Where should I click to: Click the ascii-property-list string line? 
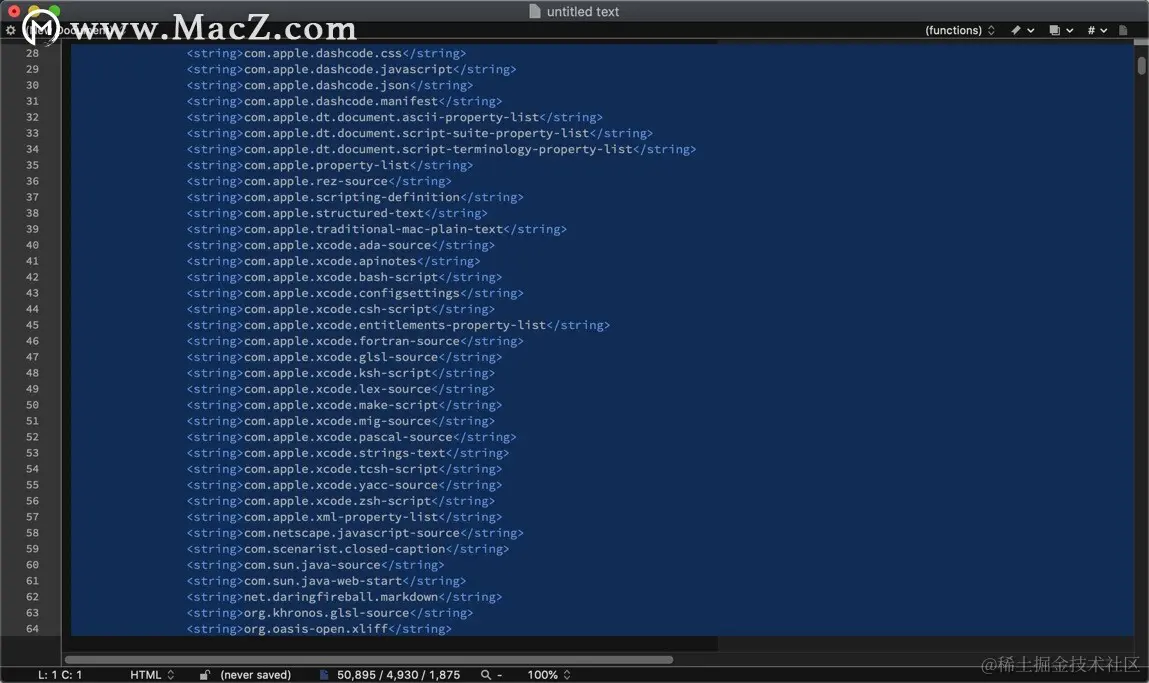394,117
